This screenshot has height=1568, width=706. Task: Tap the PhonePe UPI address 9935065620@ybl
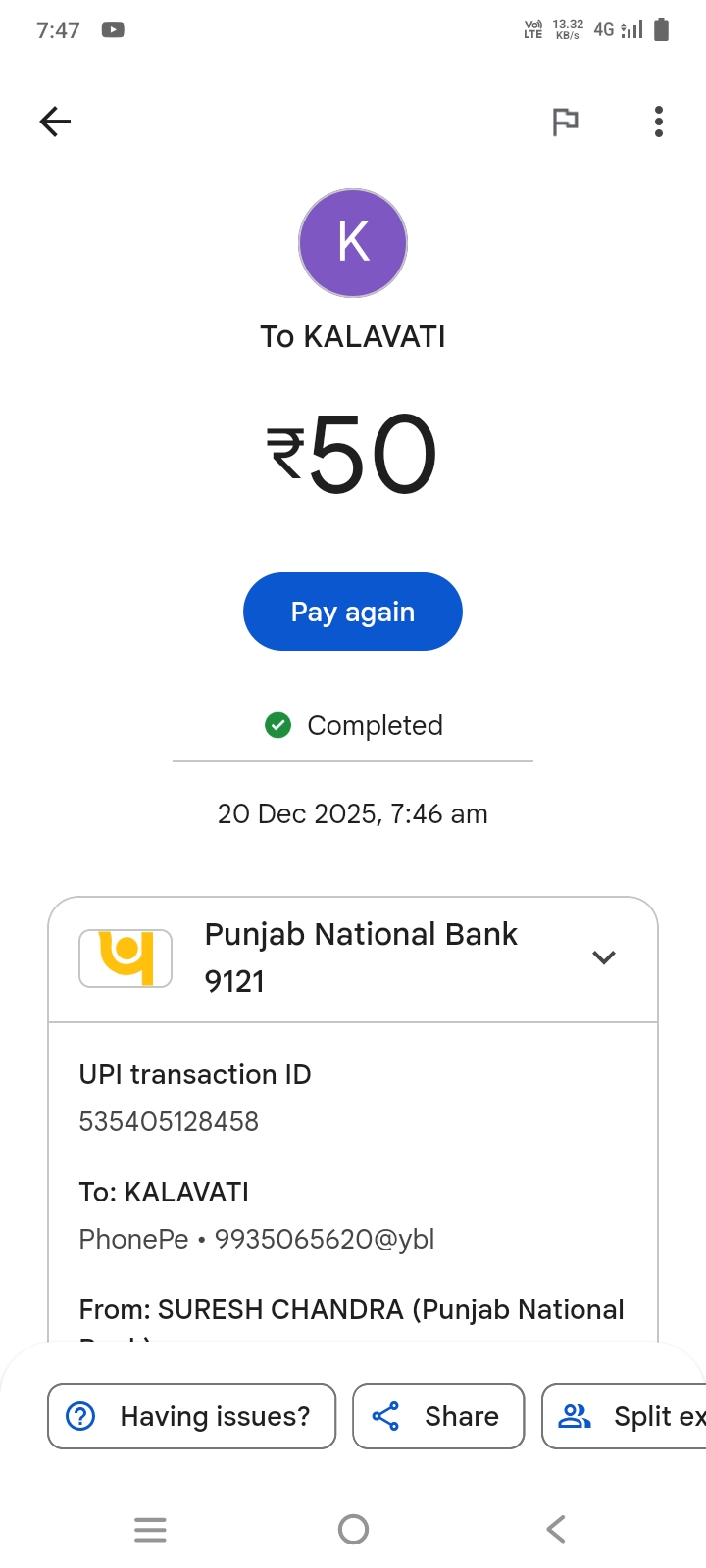[x=325, y=1239]
